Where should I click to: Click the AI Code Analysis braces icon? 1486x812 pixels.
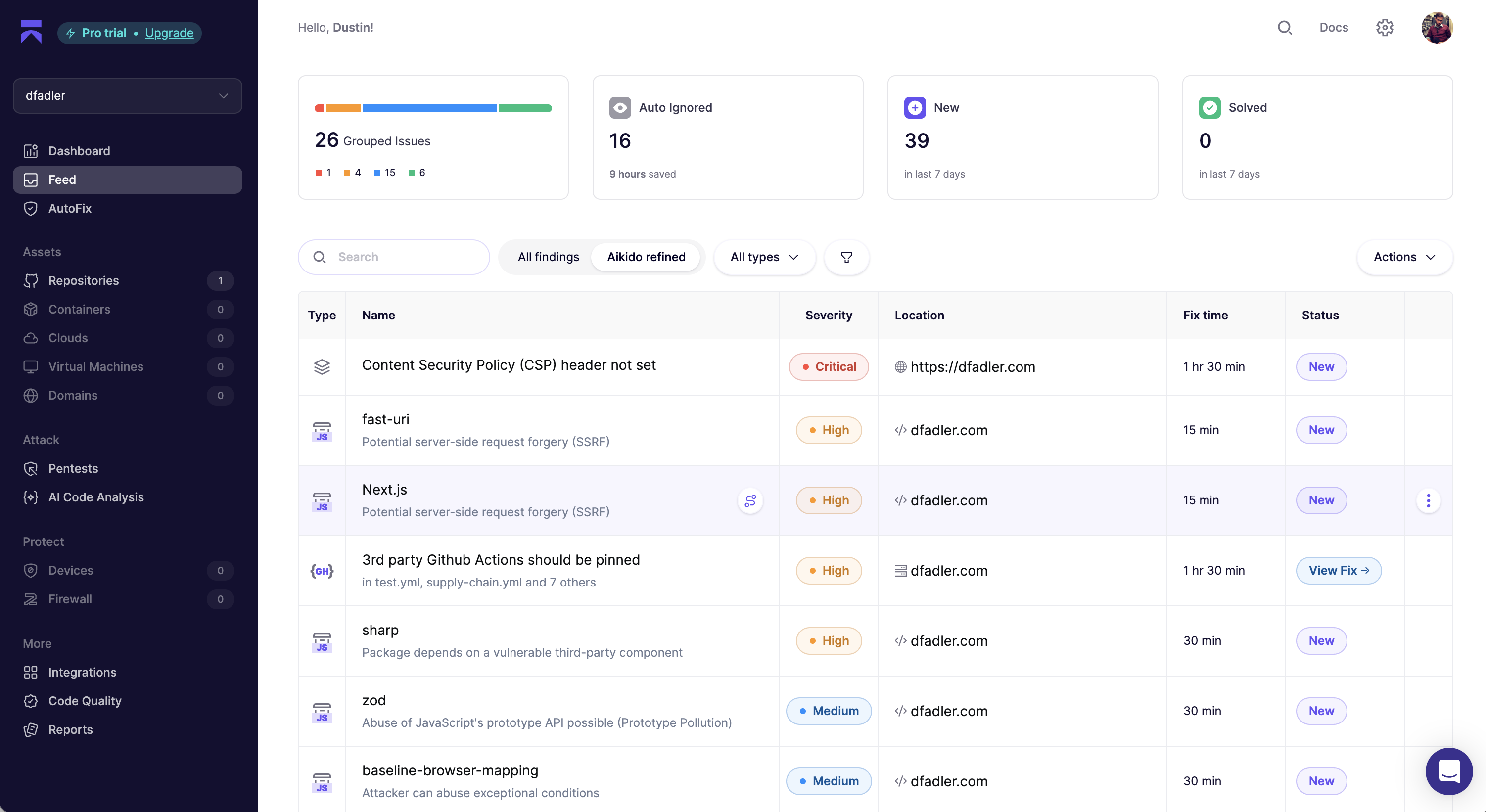(x=31, y=497)
